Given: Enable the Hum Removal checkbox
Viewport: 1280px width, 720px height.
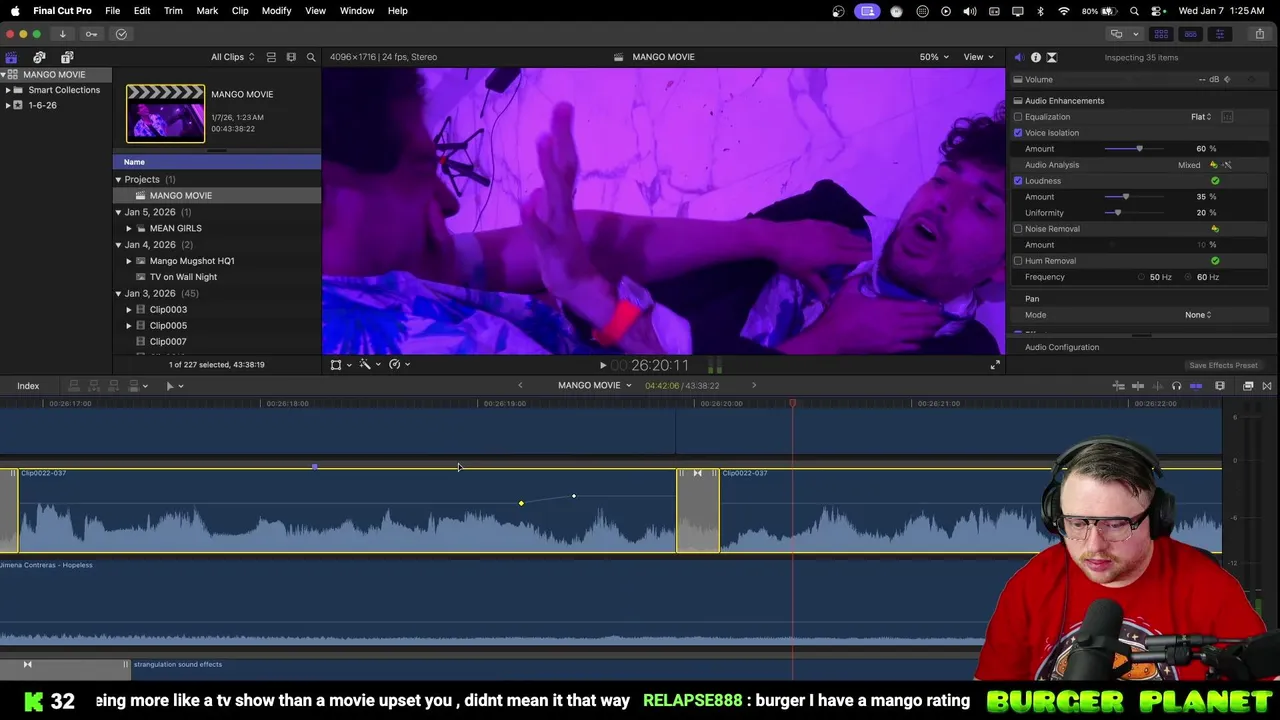Looking at the screenshot, I should 1018,261.
